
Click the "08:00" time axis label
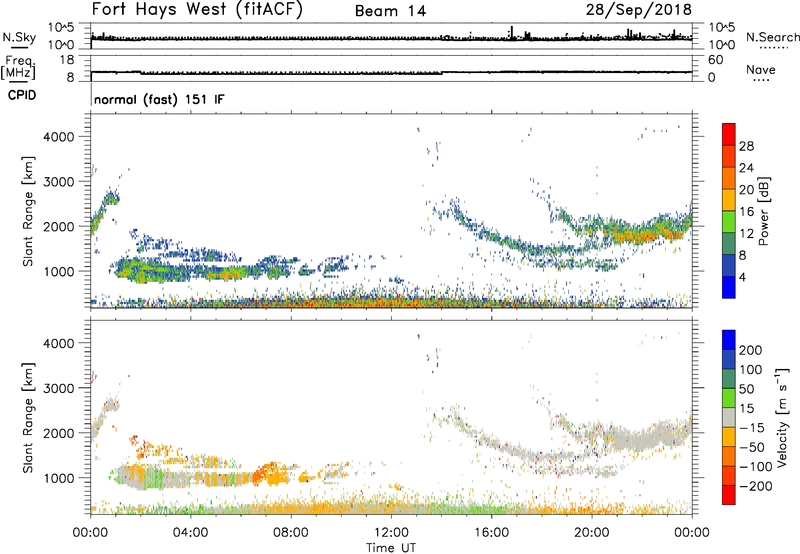click(x=291, y=533)
